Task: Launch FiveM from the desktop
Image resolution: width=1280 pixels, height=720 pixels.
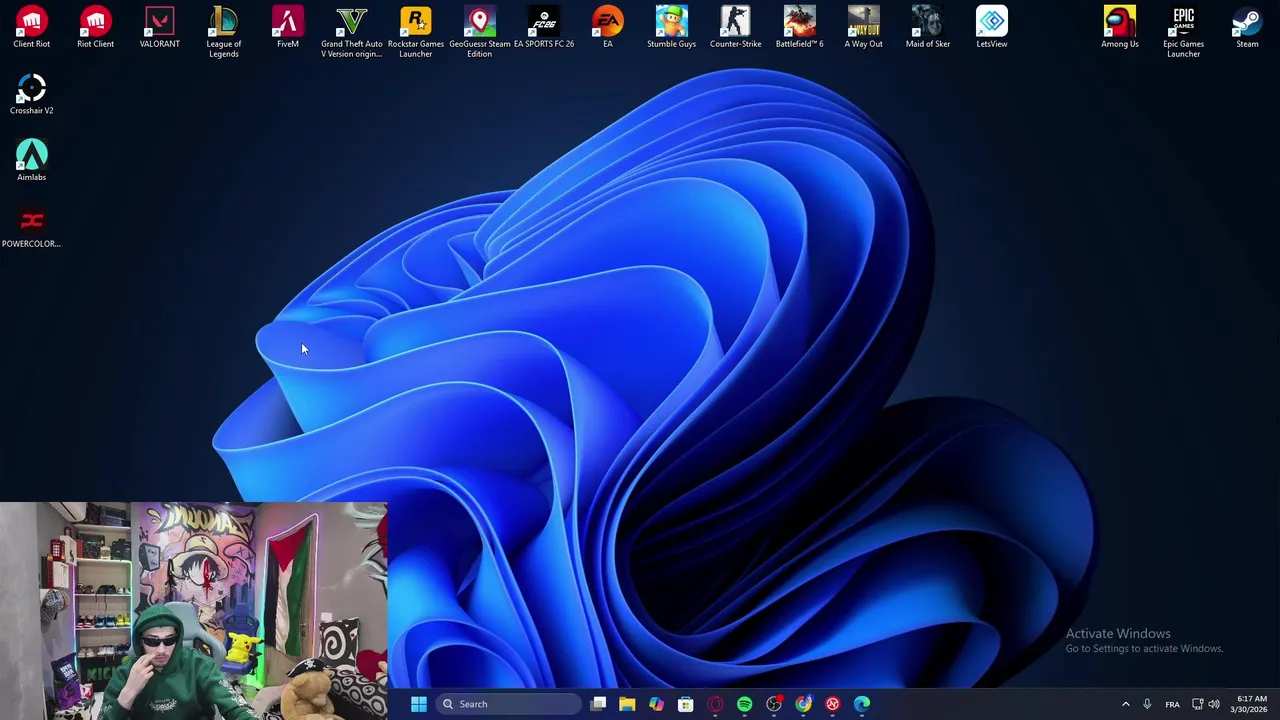Action: coord(287,27)
